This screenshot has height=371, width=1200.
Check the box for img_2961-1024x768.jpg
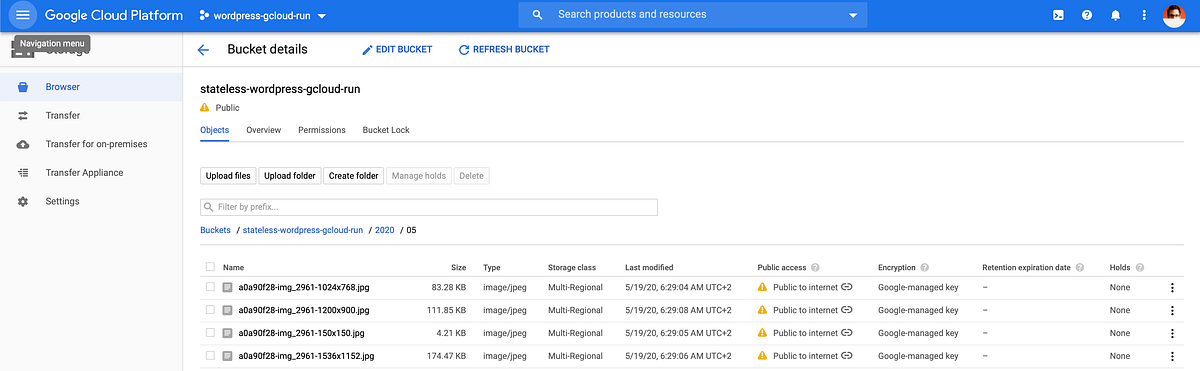pyautogui.click(x=210, y=287)
